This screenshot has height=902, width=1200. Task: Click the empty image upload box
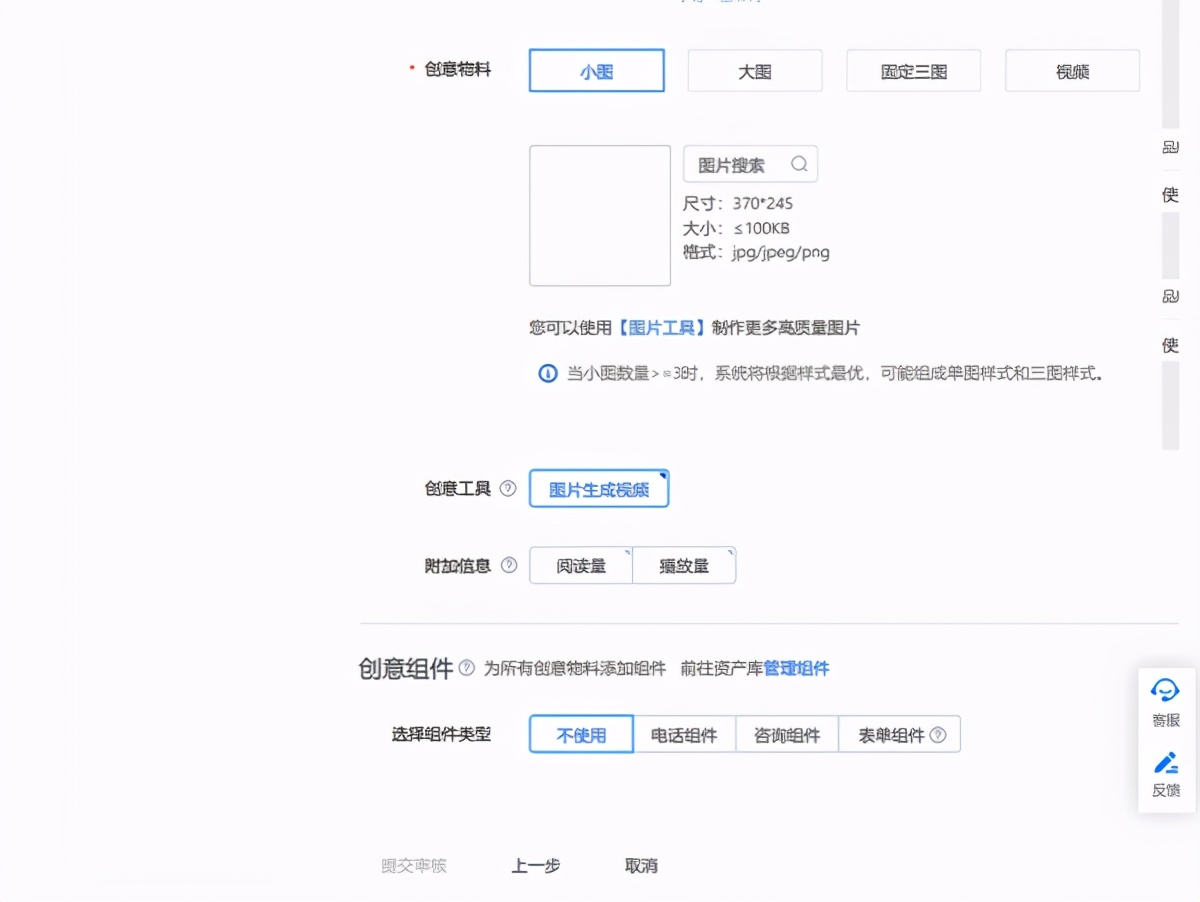click(599, 214)
